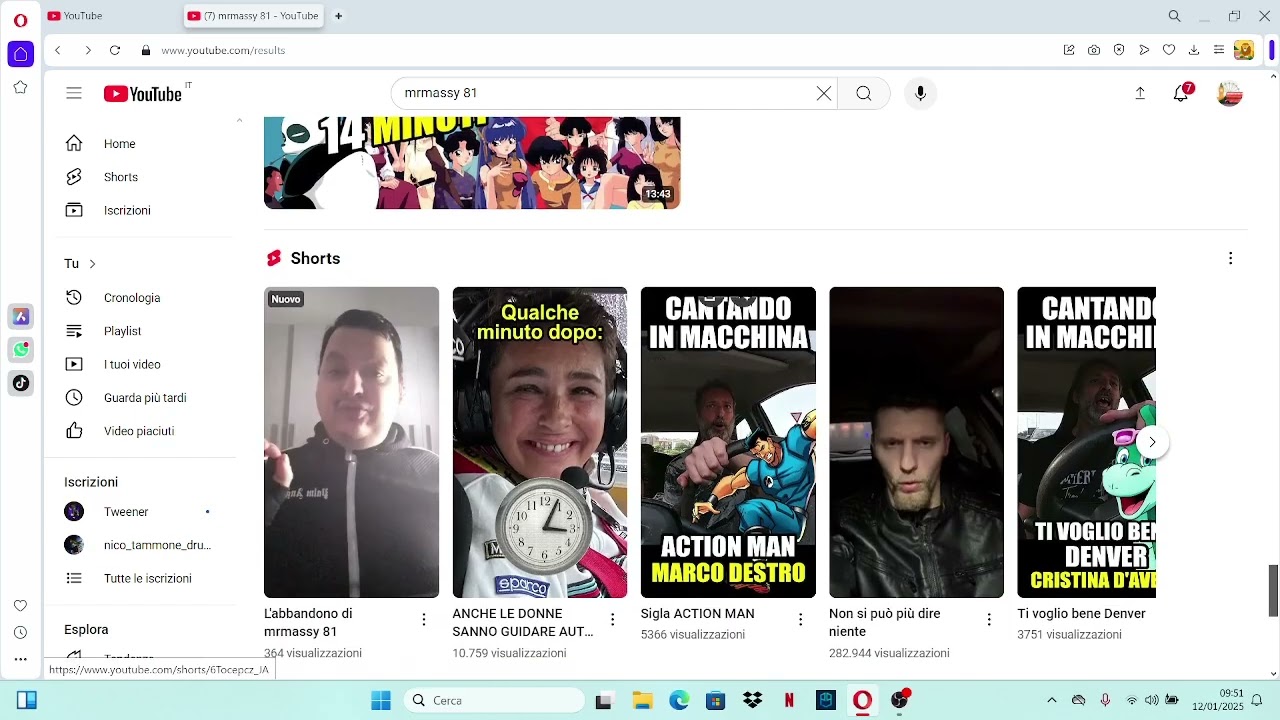The height and width of the screenshot is (720, 1280).
Task: Open TikTok in the Opera sidebar
Action: [x=21, y=383]
